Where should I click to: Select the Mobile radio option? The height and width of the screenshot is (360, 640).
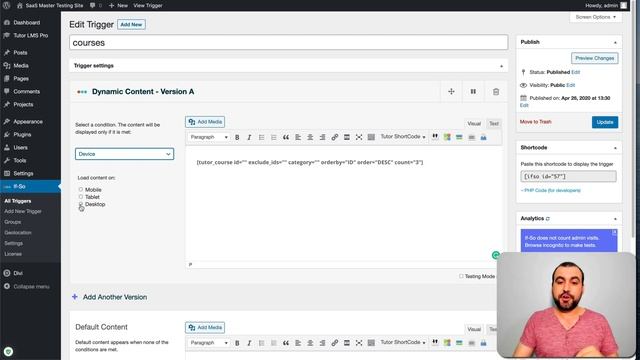click(x=81, y=189)
